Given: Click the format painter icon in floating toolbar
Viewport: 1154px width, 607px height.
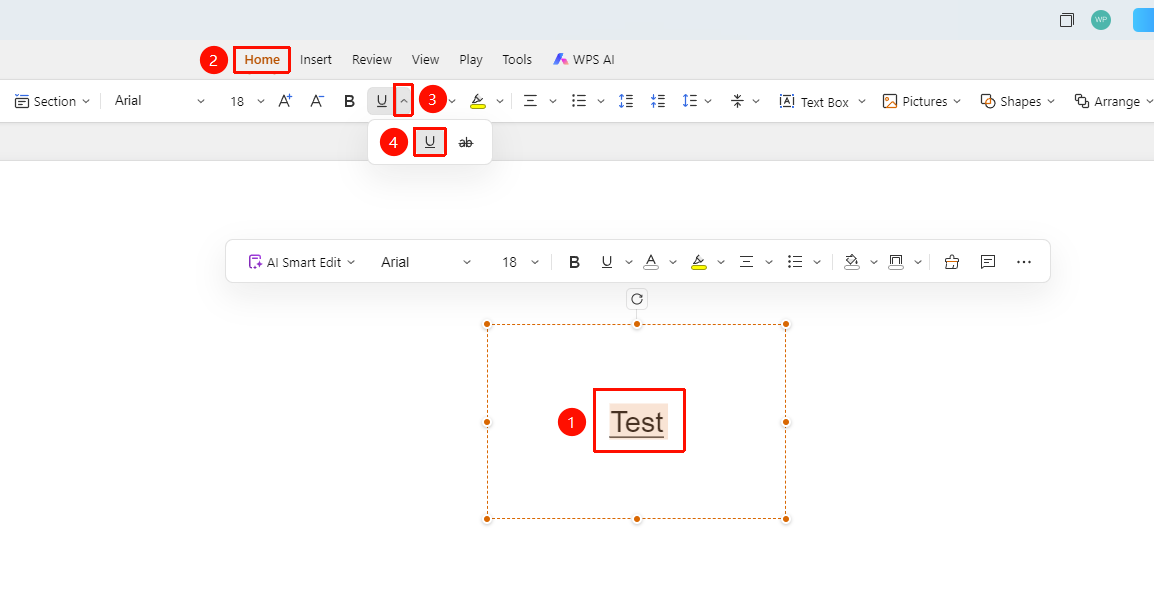Looking at the screenshot, I should 952,262.
